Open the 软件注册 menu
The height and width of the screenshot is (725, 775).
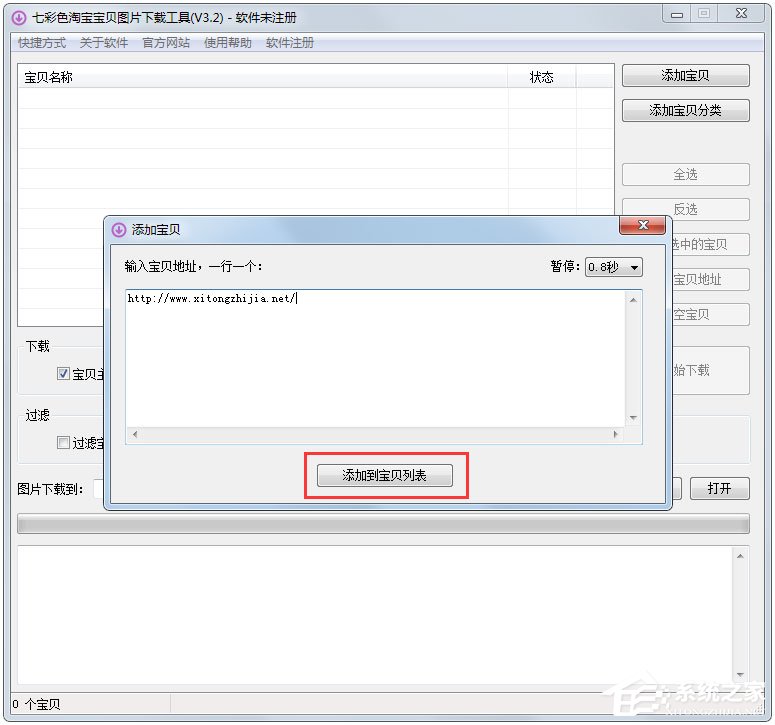point(290,43)
